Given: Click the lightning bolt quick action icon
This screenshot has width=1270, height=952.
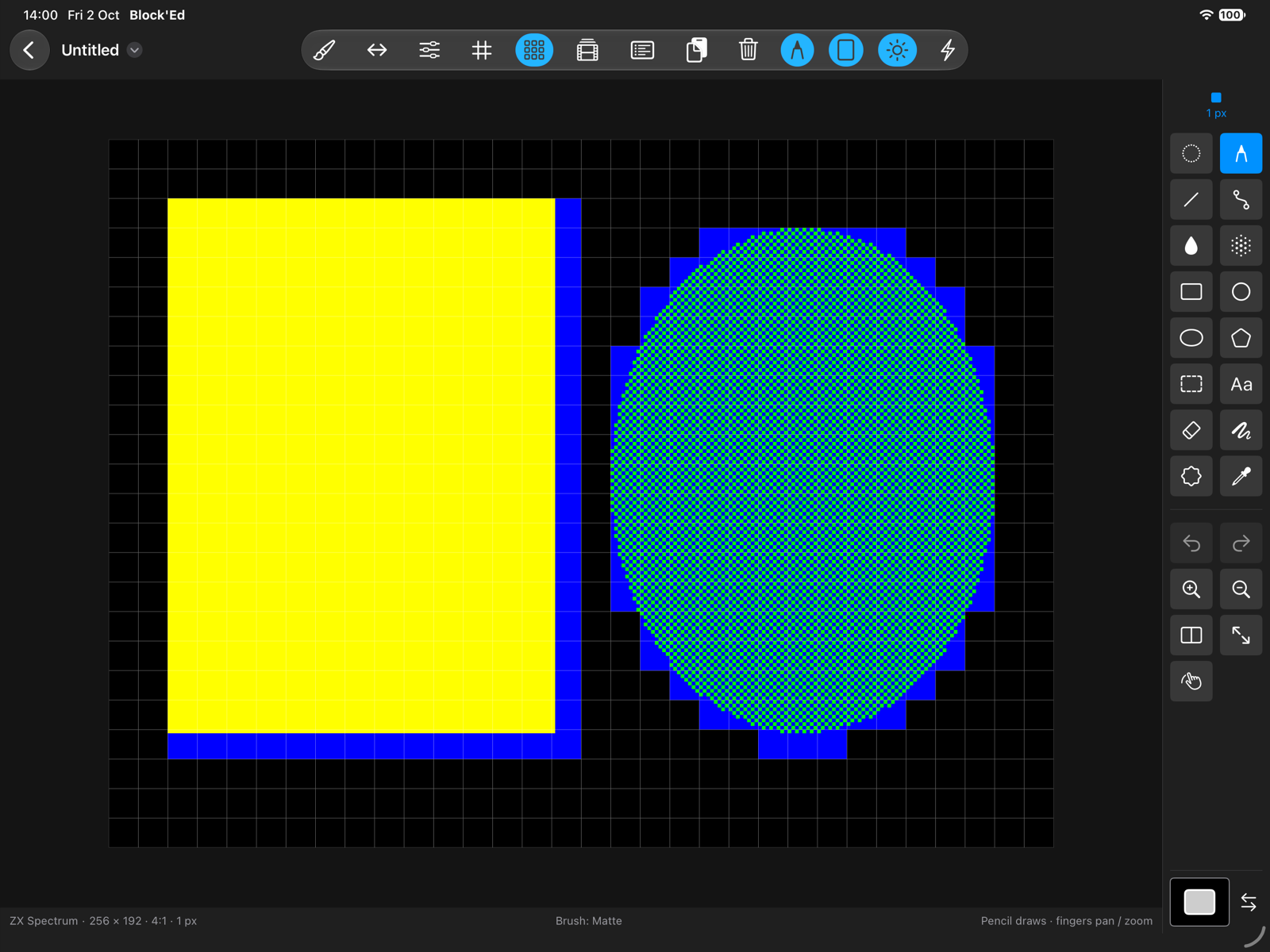Looking at the screenshot, I should (x=948, y=50).
